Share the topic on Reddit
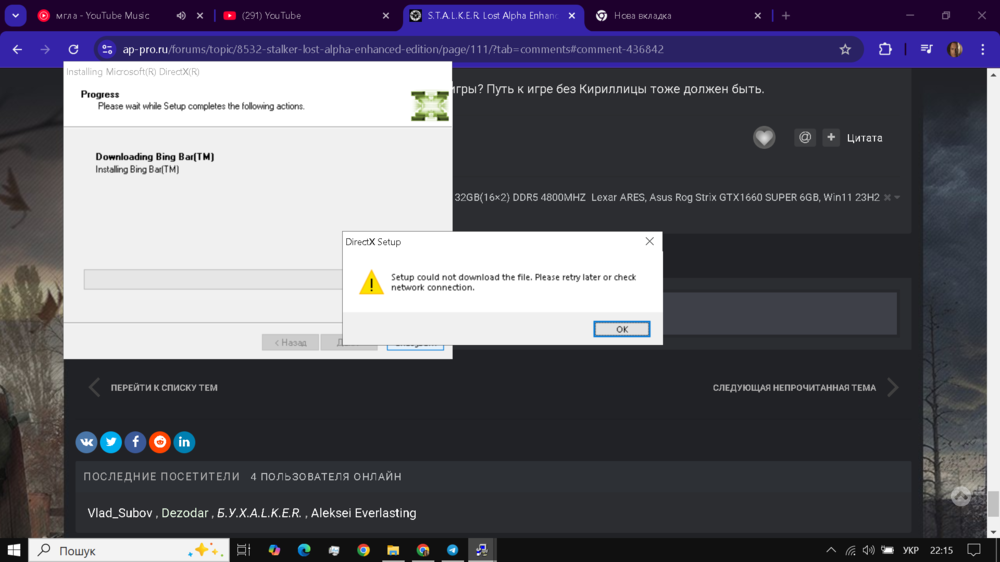Image resolution: width=1000 pixels, height=562 pixels. (x=160, y=442)
